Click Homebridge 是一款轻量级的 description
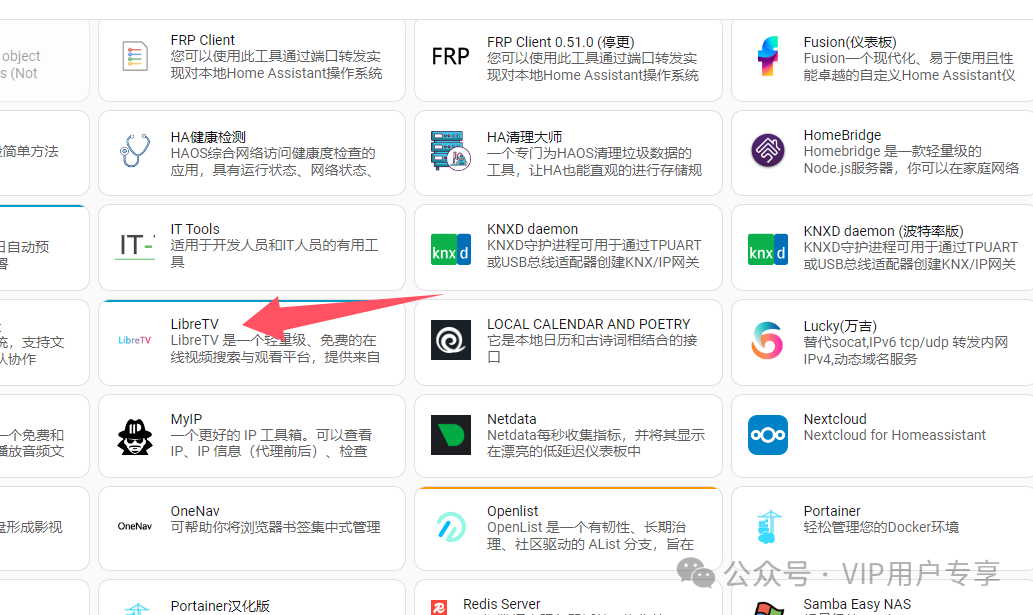Viewport: 1033px width, 615px height. coord(910,159)
